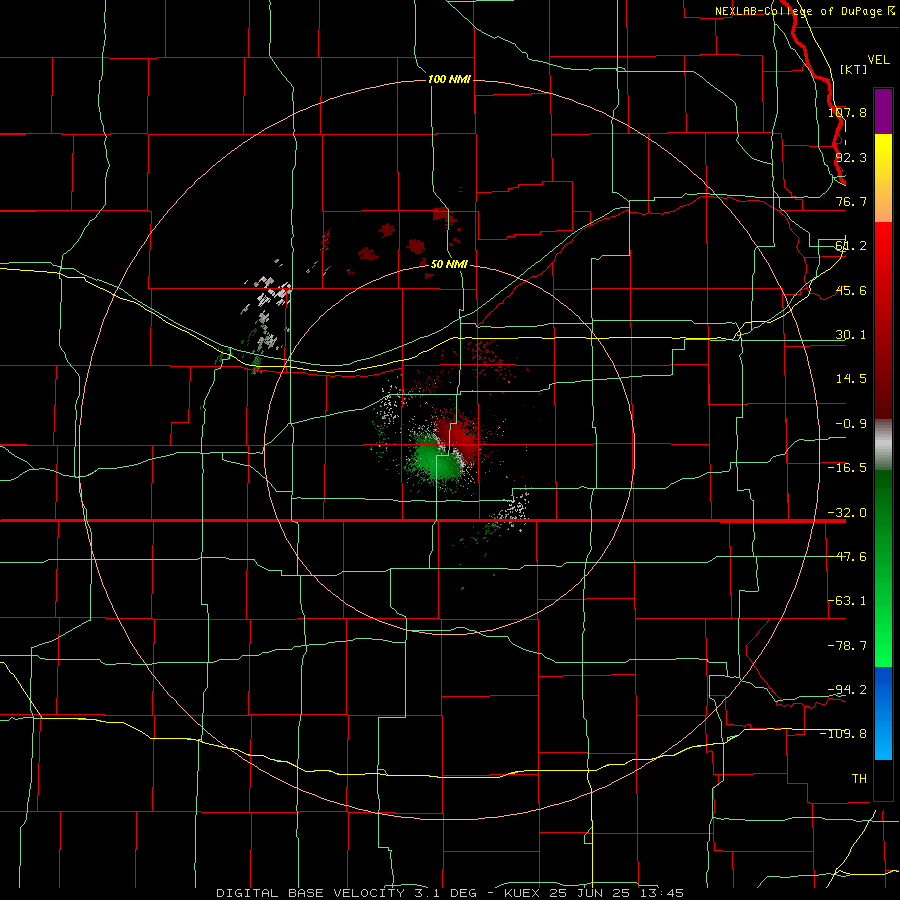Select the 107.8 scale value
This screenshot has width=900, height=900.
tap(847, 112)
